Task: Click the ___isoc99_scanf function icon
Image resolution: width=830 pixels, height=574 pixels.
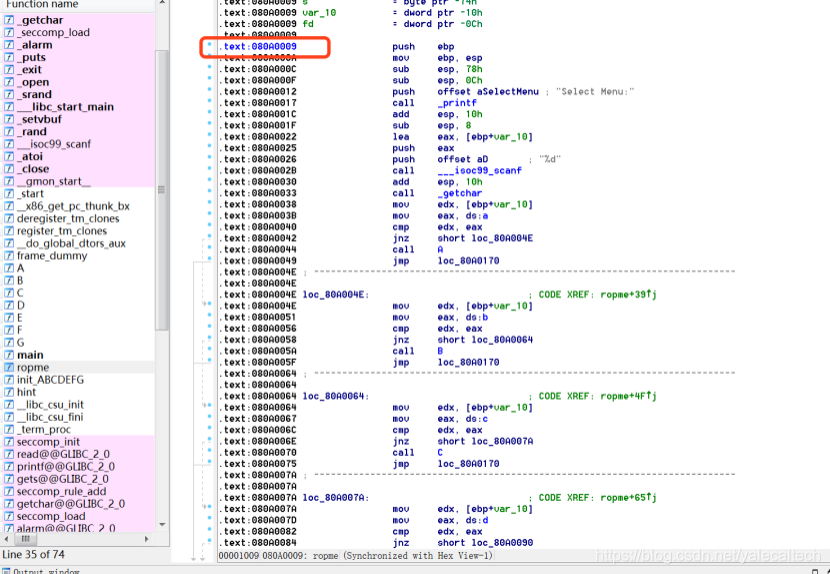Action: click(9, 144)
